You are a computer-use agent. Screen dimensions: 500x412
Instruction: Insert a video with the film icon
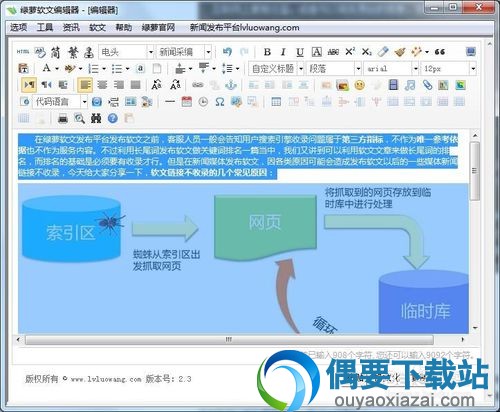pyautogui.click(x=393, y=85)
